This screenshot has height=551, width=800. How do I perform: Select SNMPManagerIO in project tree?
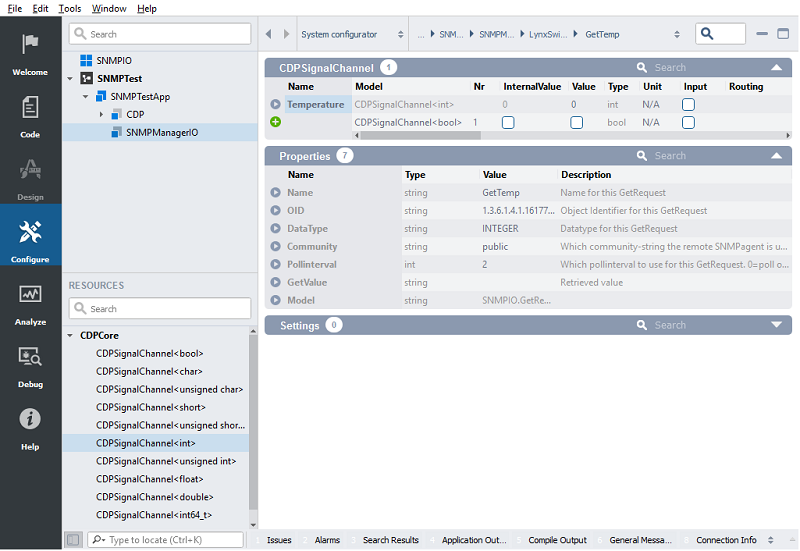(x=161, y=132)
